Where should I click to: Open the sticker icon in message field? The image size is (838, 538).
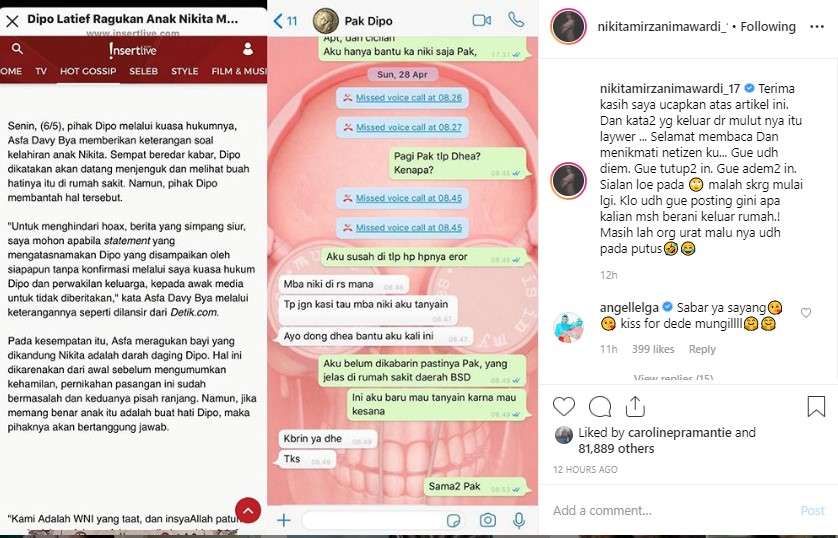coord(454,520)
